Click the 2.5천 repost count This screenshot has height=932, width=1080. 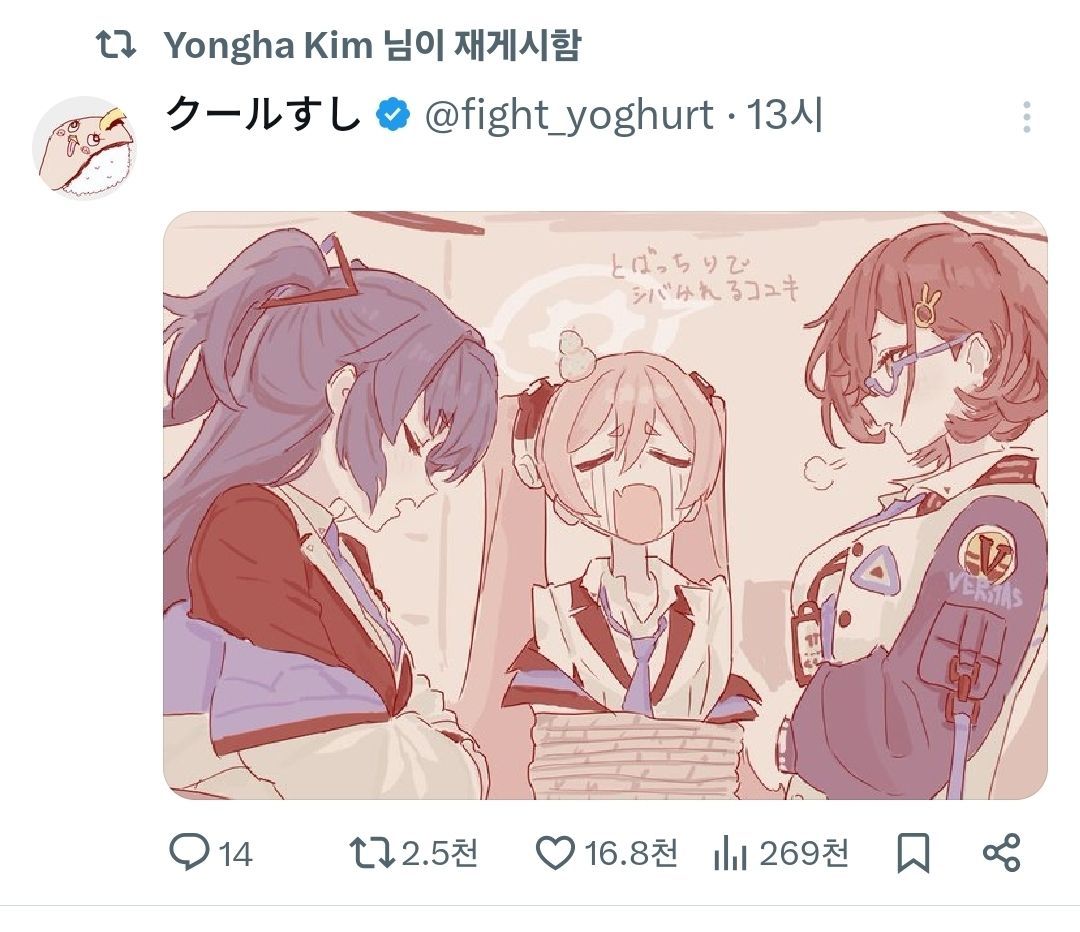click(439, 853)
